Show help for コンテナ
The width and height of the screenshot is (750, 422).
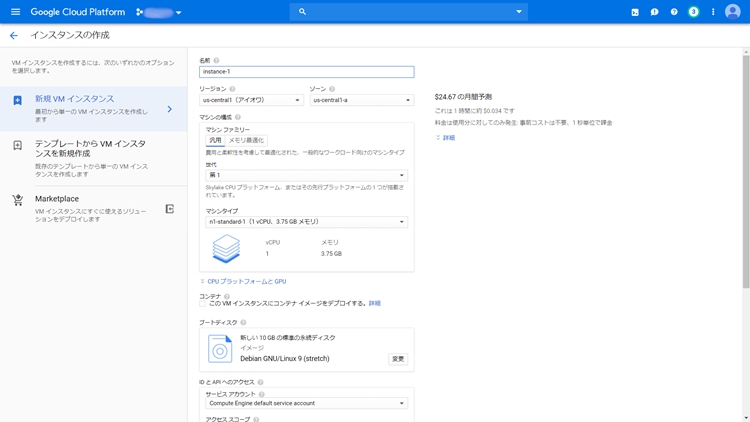[x=227, y=297]
